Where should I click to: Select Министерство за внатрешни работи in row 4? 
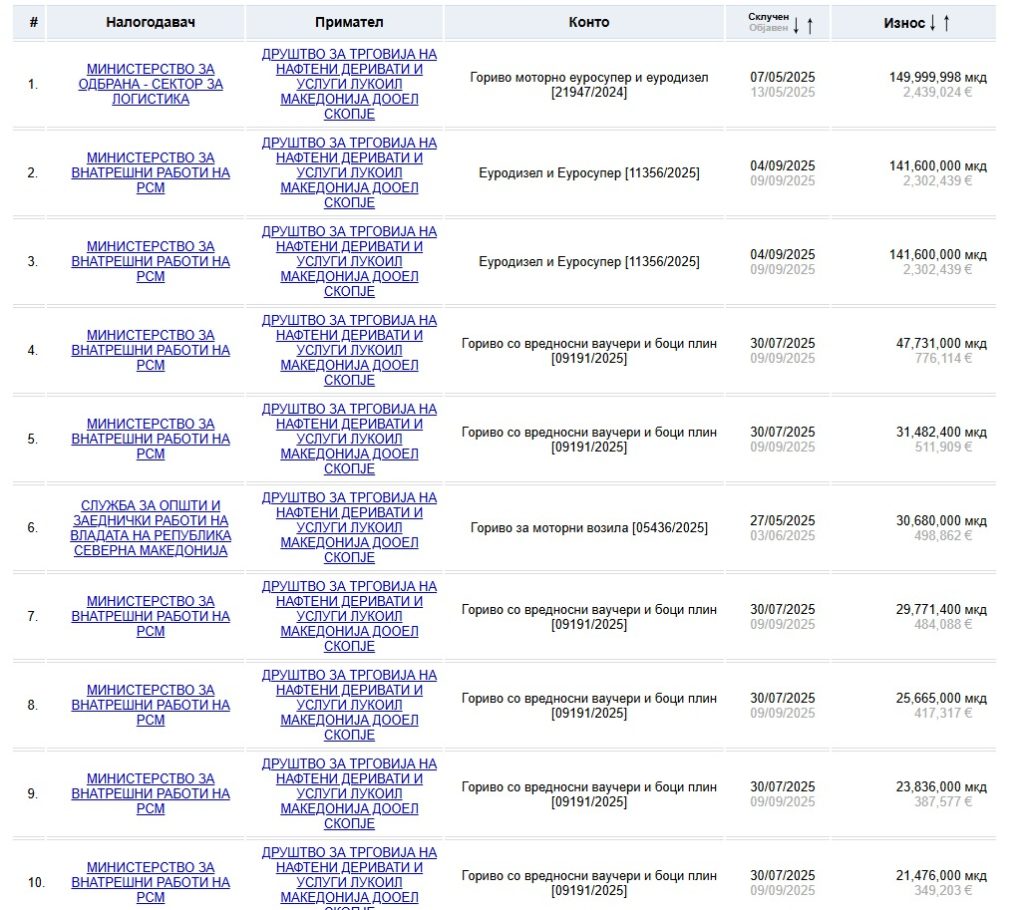pos(150,350)
